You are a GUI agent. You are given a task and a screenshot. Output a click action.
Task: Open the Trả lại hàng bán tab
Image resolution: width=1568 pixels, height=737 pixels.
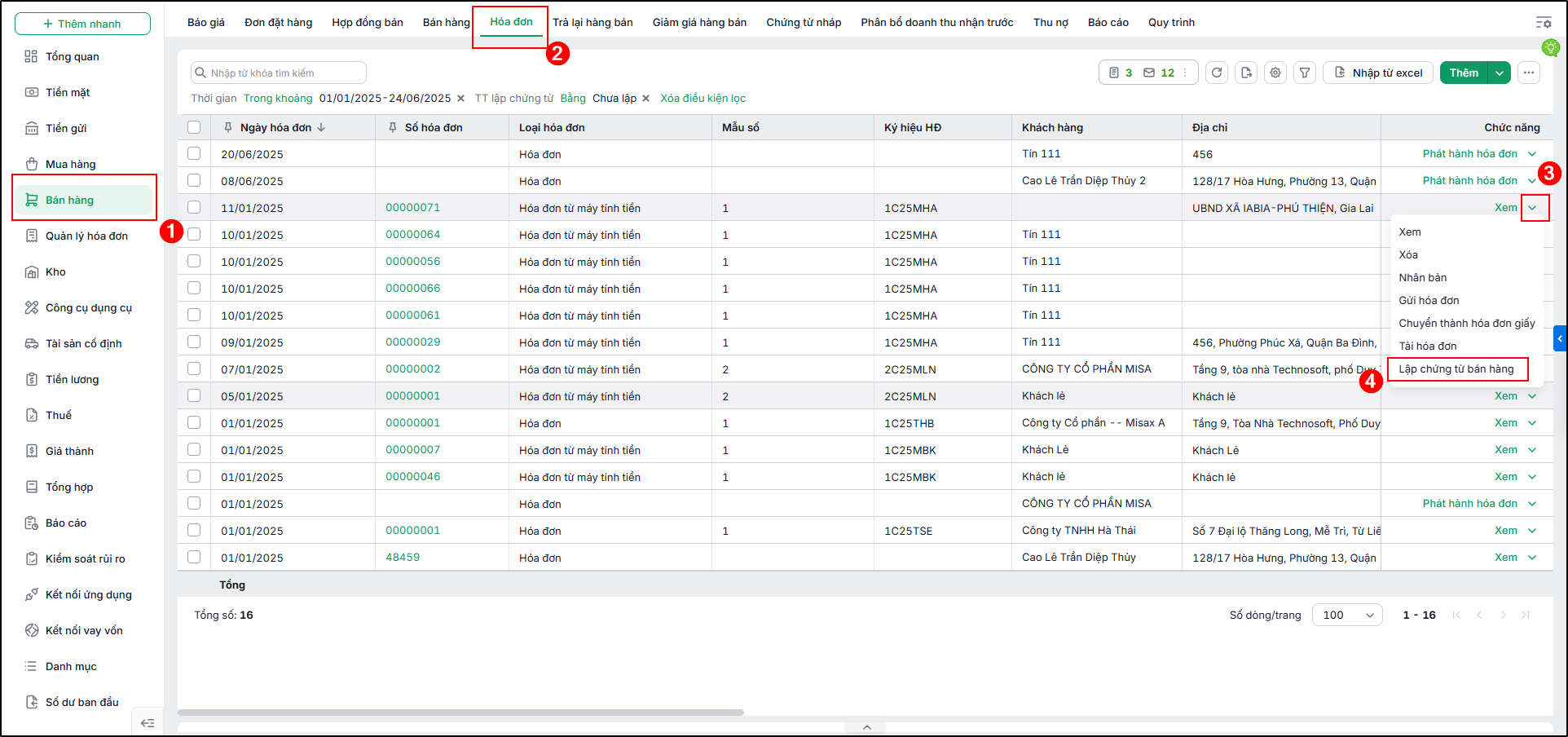coord(592,22)
